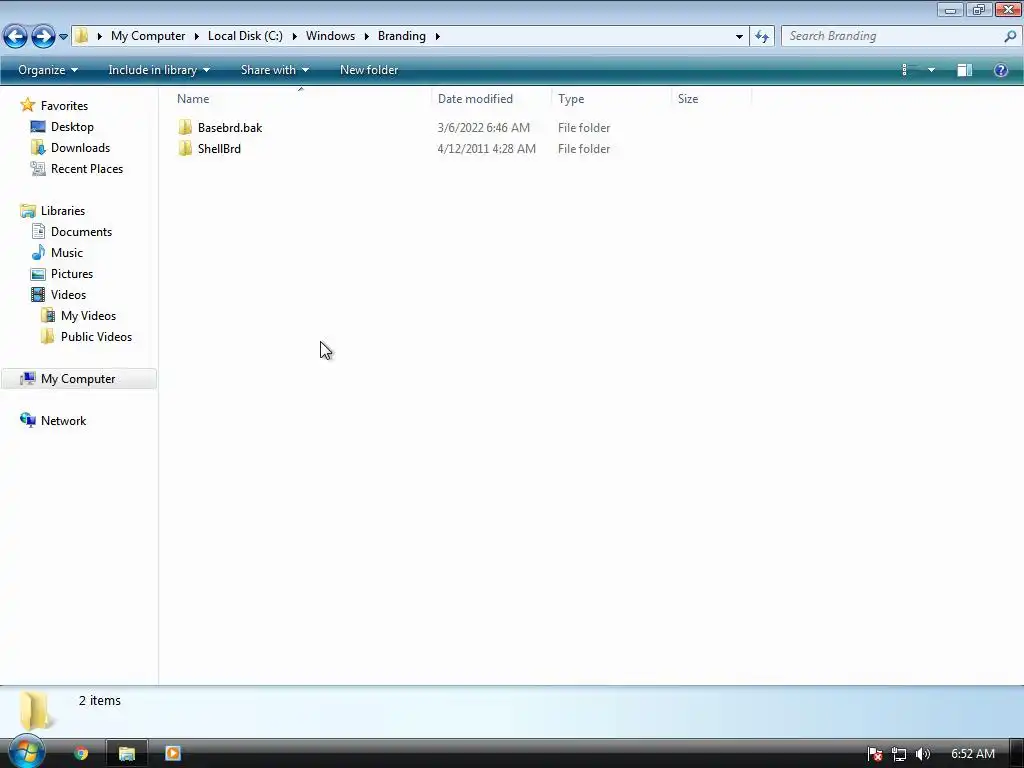Expand the arrow after My Computer breadcrumb

tap(197, 36)
